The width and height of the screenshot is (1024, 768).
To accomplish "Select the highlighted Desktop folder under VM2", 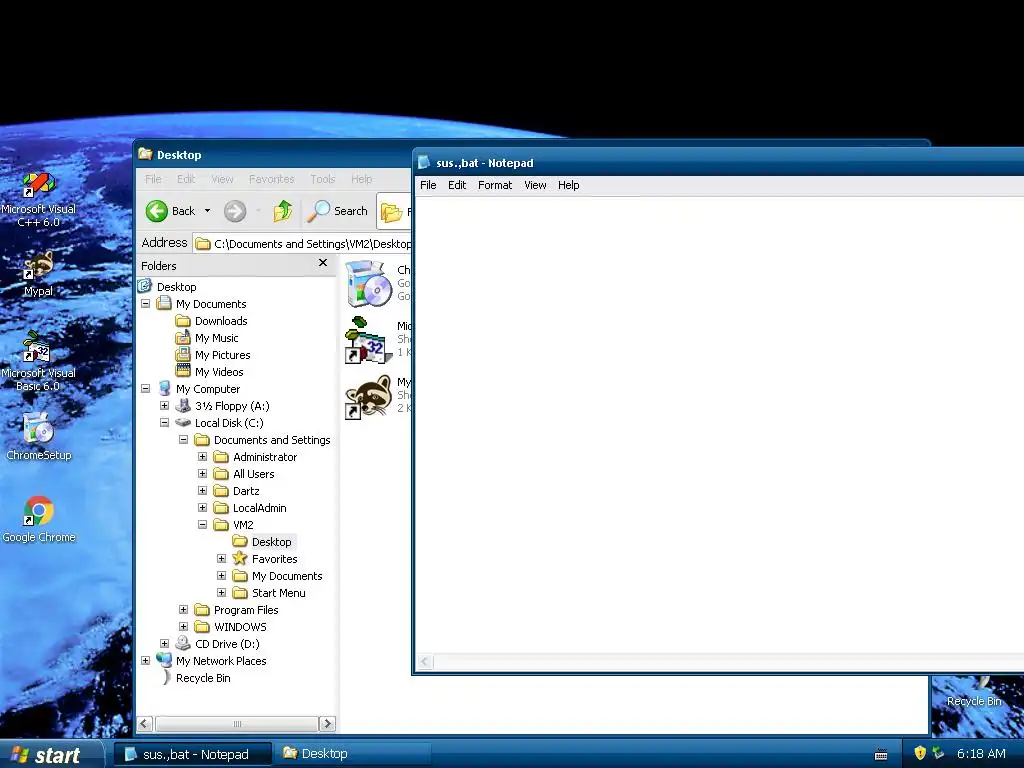I will 263,541.
